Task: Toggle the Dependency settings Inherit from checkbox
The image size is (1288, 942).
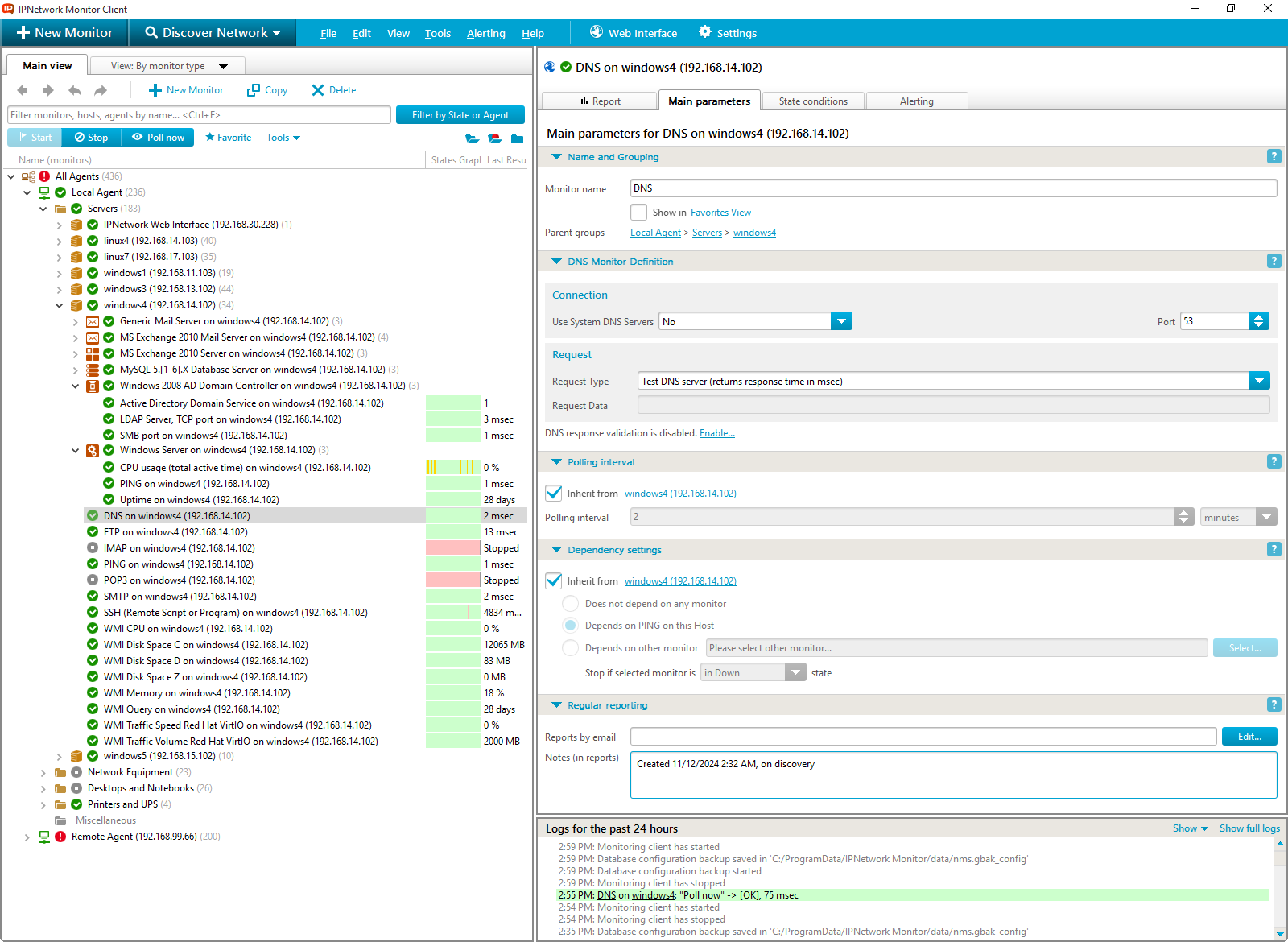Action: [x=553, y=580]
